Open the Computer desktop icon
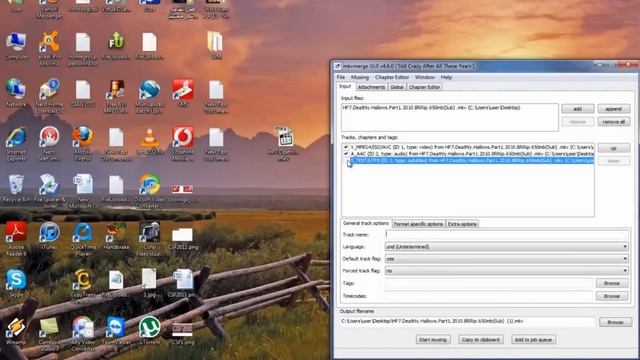This screenshot has width=640, height=360. tap(16, 47)
